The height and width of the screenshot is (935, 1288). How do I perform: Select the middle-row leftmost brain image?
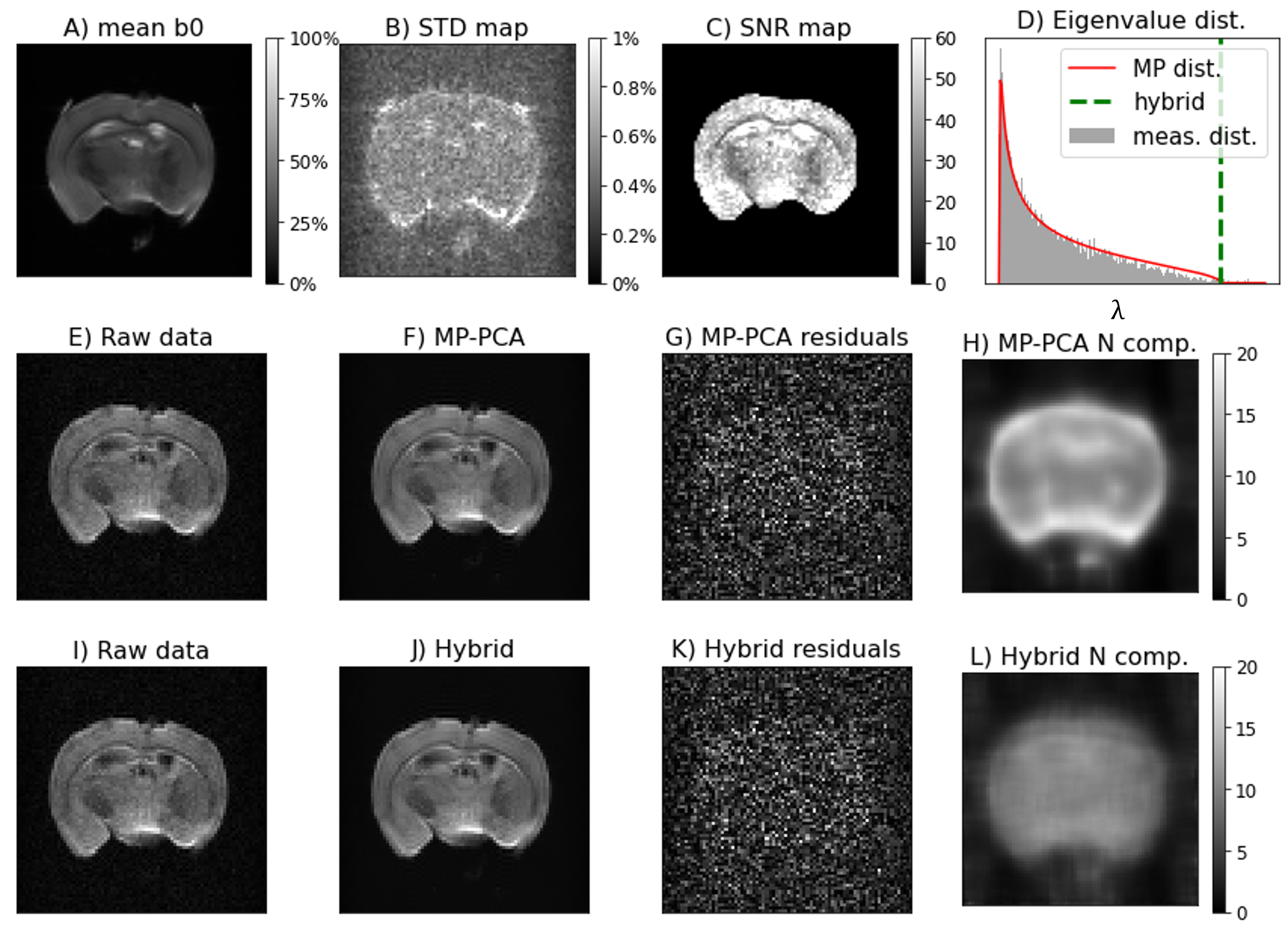tap(141, 476)
